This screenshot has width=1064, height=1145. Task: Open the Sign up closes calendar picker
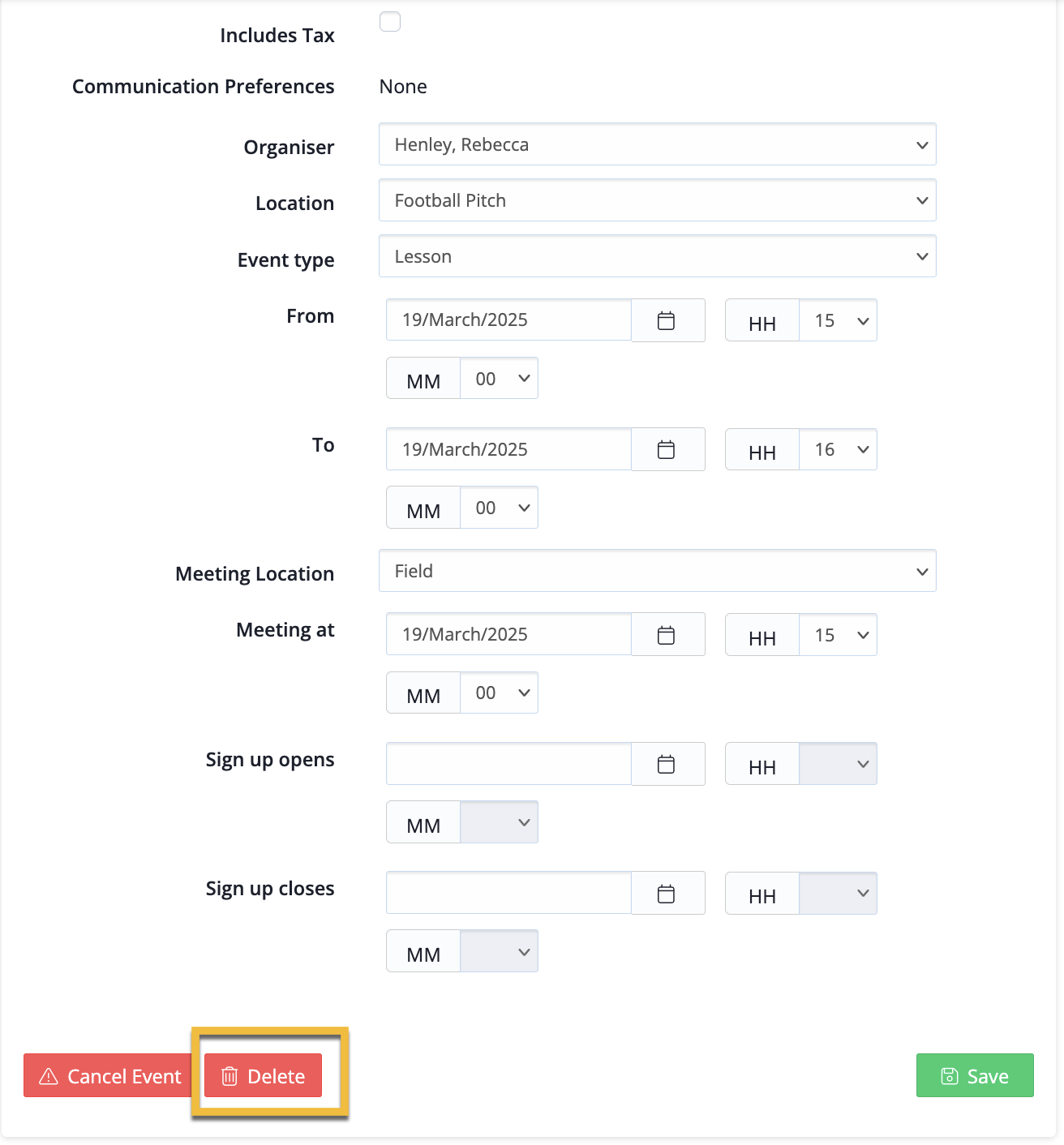point(667,894)
